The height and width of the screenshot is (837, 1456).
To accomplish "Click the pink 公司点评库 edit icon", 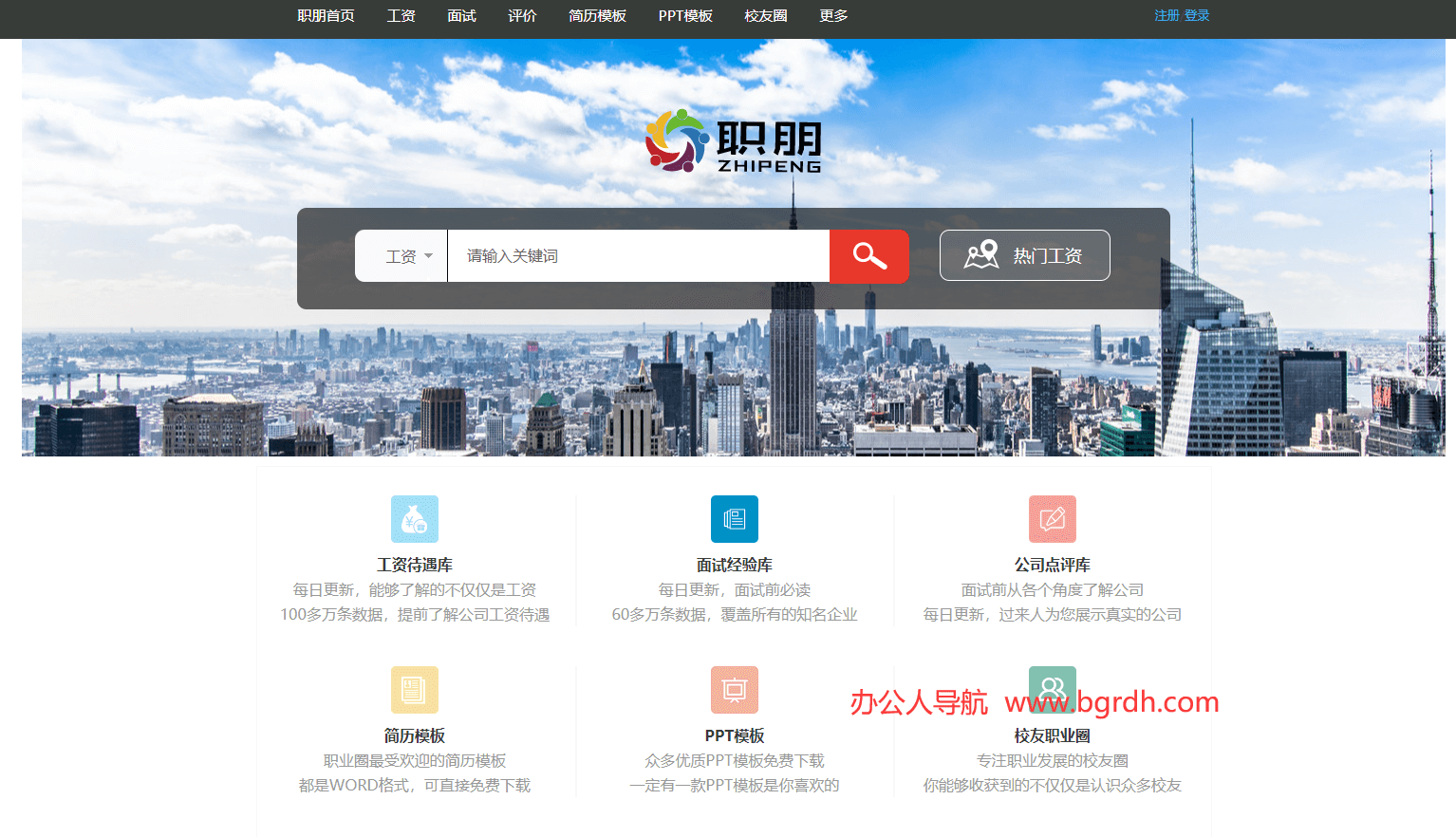I will (1052, 519).
